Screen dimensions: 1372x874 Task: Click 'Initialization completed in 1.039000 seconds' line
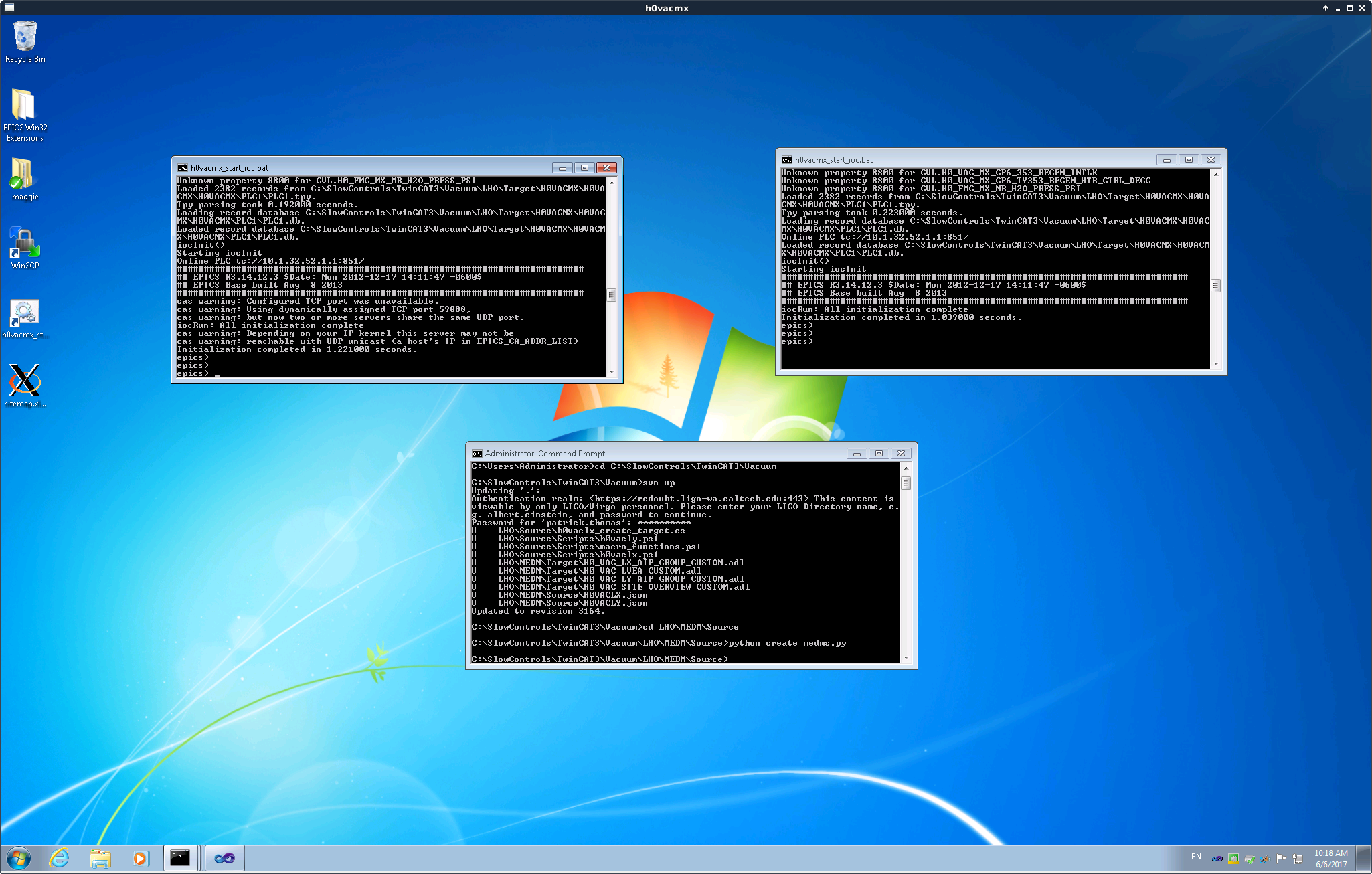point(902,318)
